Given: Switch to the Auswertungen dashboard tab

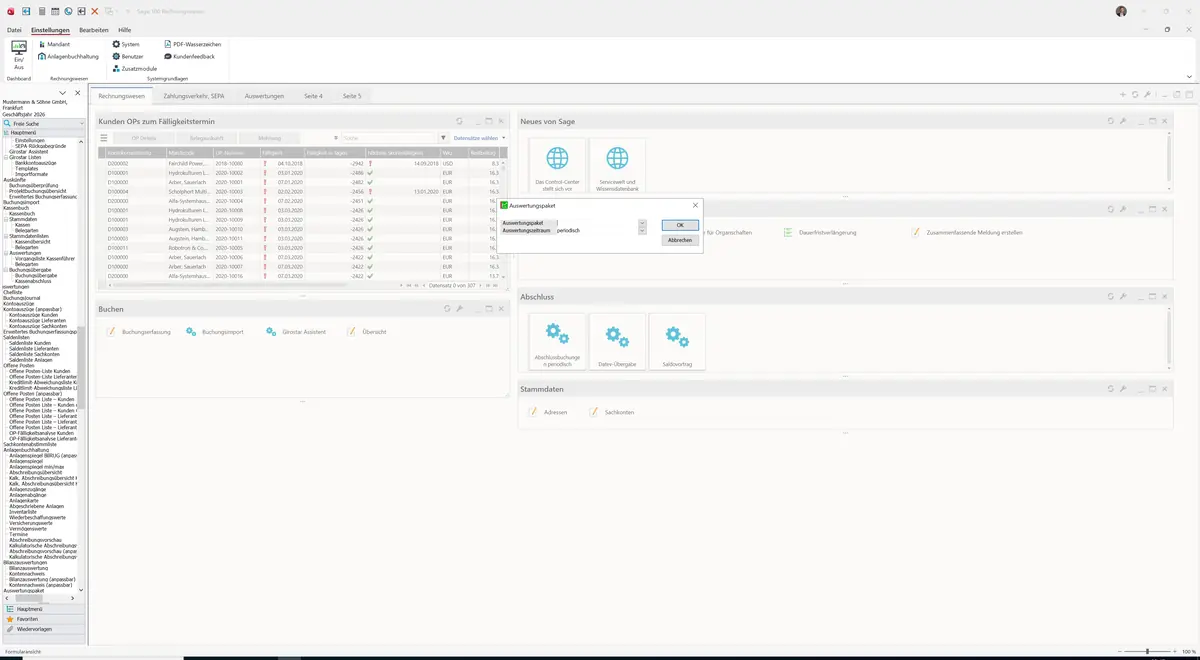Looking at the screenshot, I should pos(264,96).
